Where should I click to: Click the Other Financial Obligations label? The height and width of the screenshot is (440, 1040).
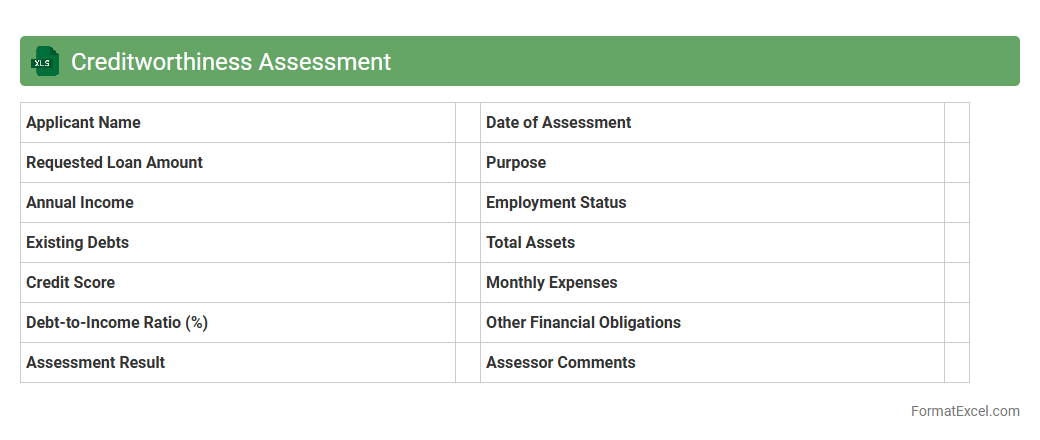(x=583, y=323)
